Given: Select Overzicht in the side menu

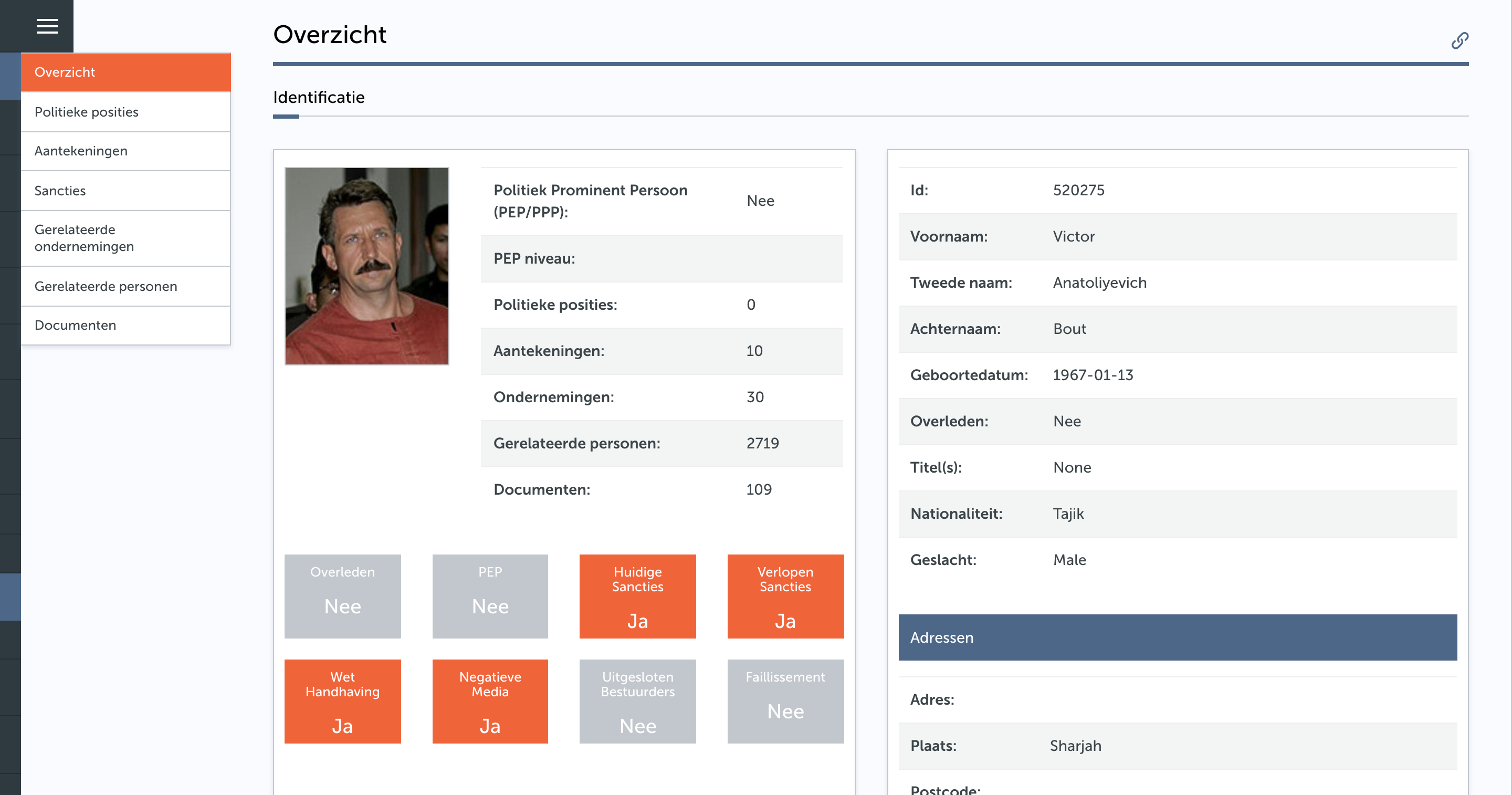Looking at the screenshot, I should click(125, 72).
